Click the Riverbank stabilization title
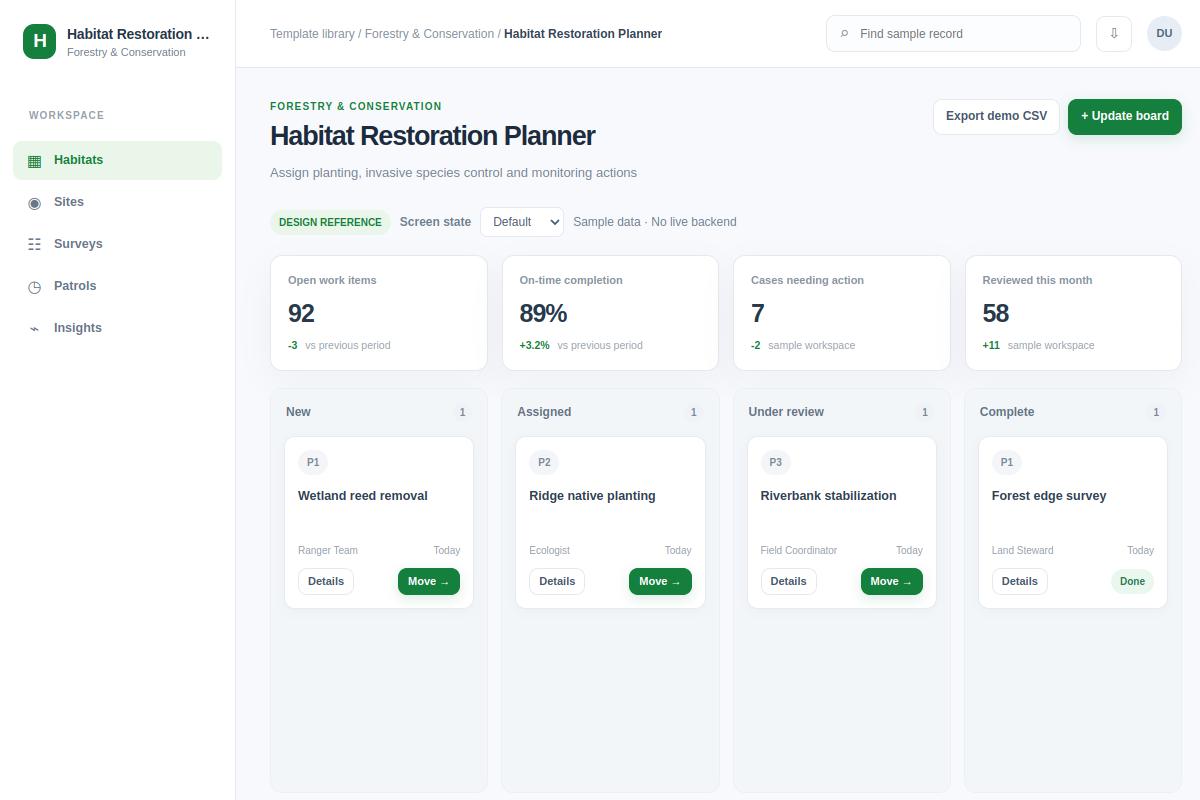This screenshot has height=800, width=1200. point(829,496)
